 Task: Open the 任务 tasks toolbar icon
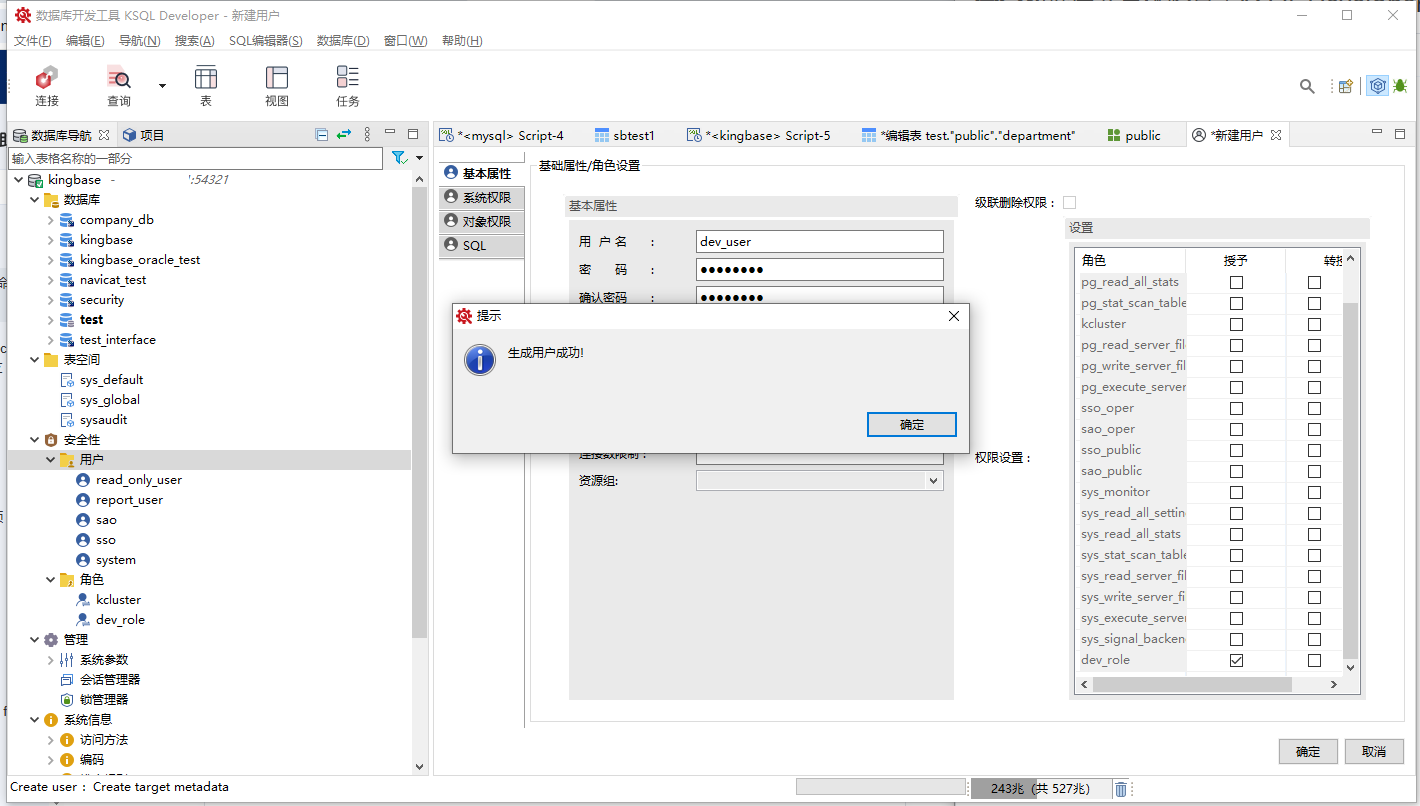pos(348,86)
